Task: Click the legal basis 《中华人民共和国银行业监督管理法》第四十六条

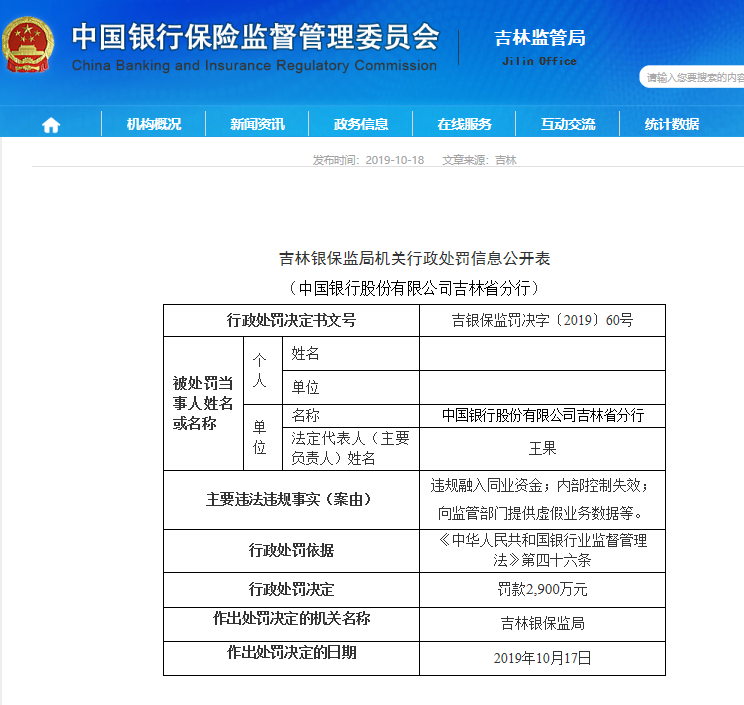Action: click(542, 550)
